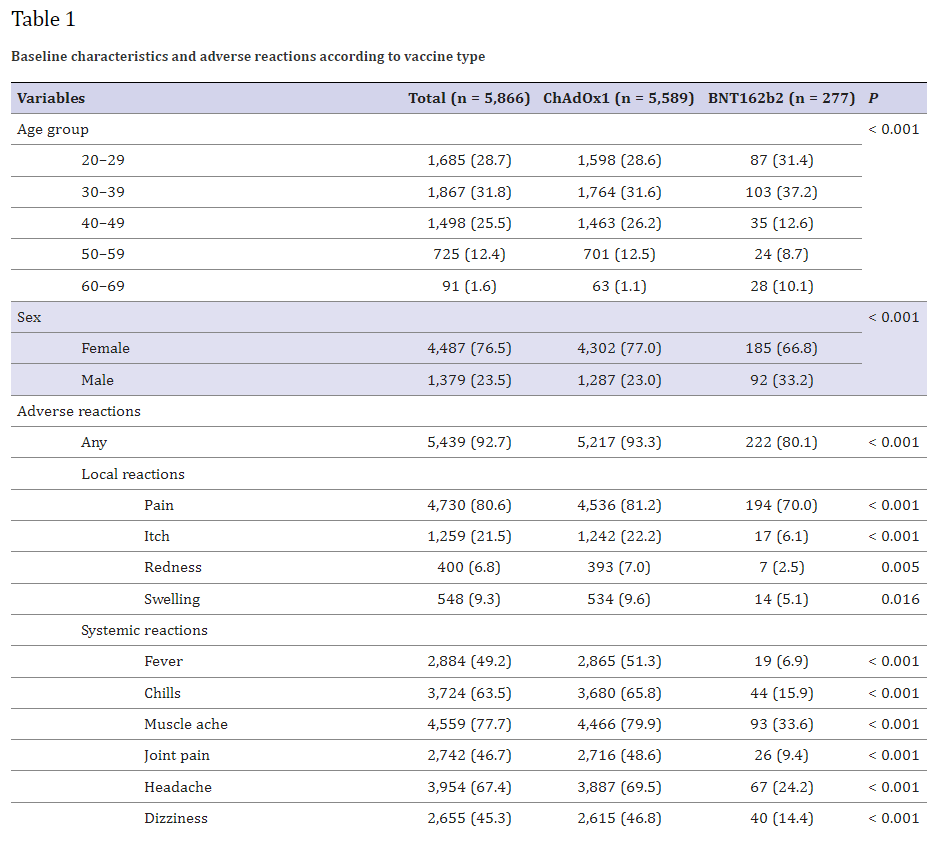The width and height of the screenshot is (939, 841).
Task: Select BNT162b2 value '26 (9.4)'
Action: pos(782,756)
